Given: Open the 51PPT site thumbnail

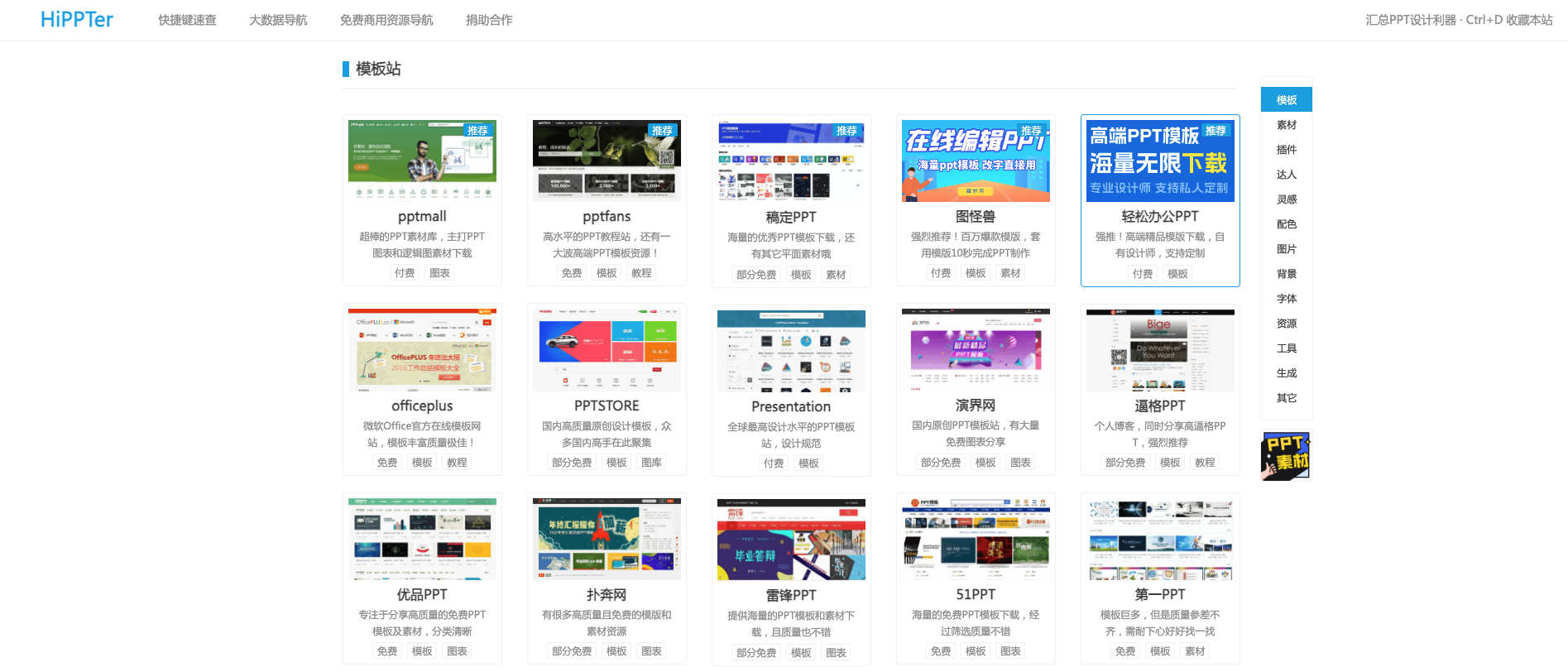Looking at the screenshot, I should [x=976, y=539].
